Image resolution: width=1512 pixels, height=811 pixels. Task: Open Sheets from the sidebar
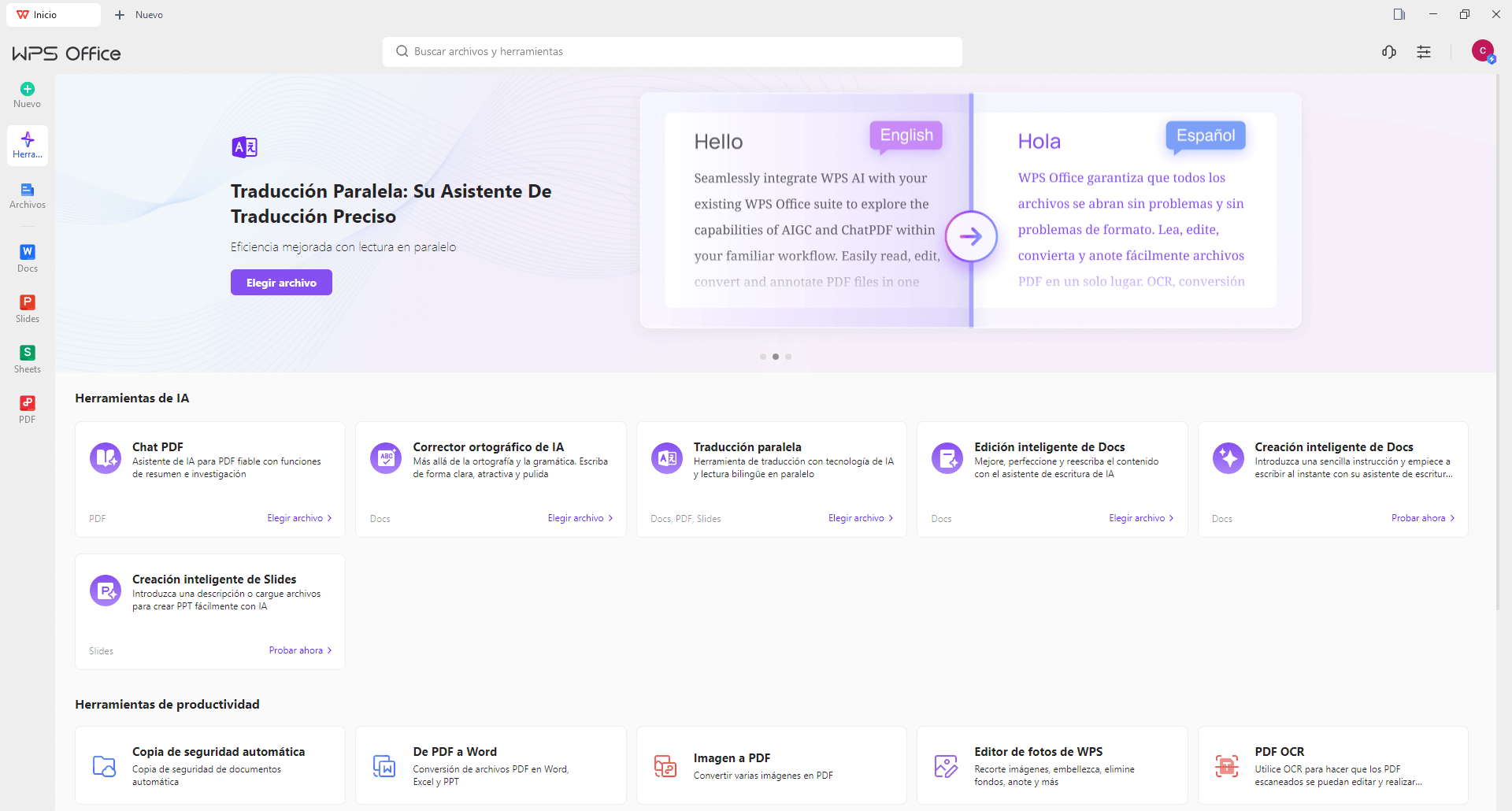click(x=28, y=359)
